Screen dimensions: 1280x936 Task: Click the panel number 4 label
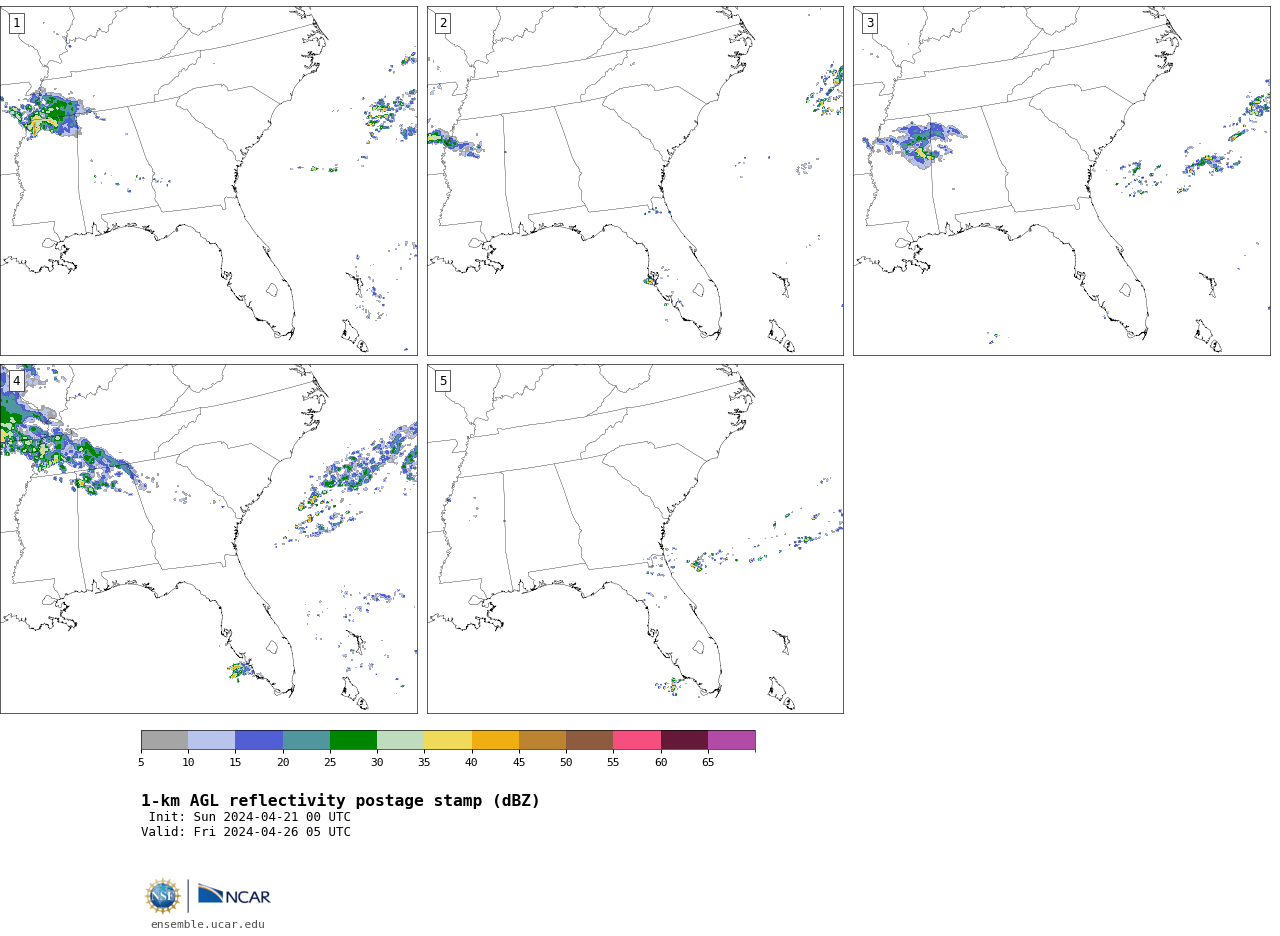pyautogui.click(x=16, y=381)
